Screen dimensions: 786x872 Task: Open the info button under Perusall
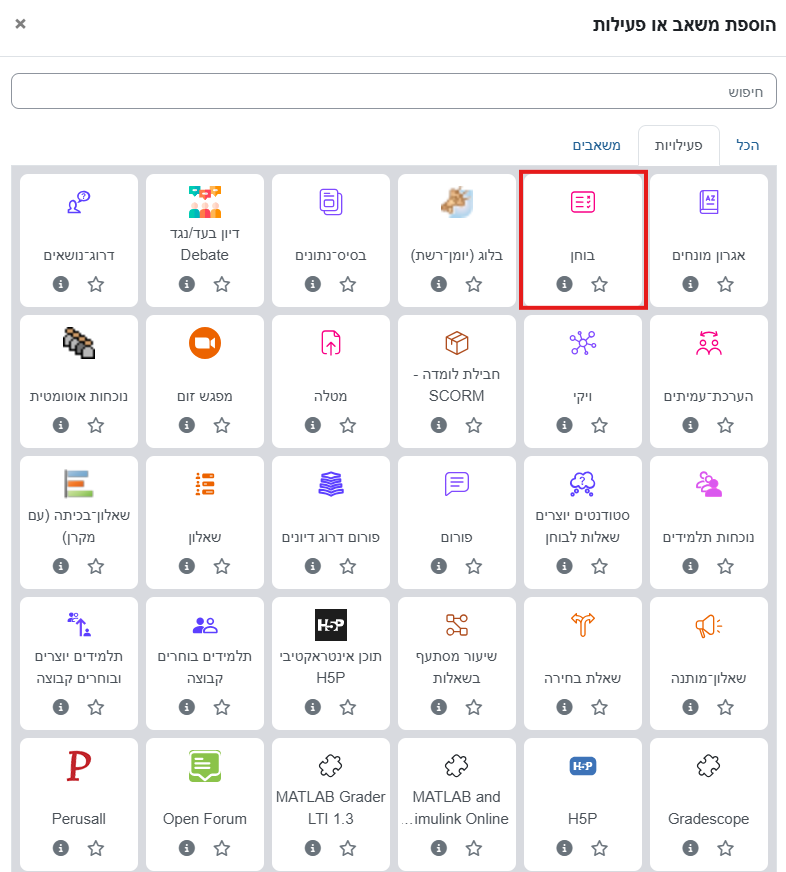click(60, 848)
